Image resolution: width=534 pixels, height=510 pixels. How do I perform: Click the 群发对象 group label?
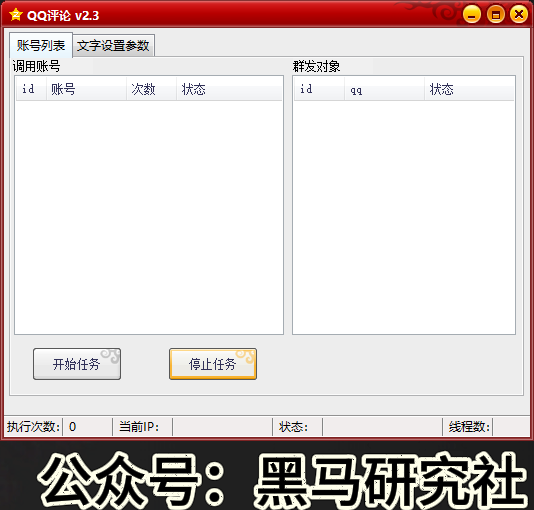point(316,66)
